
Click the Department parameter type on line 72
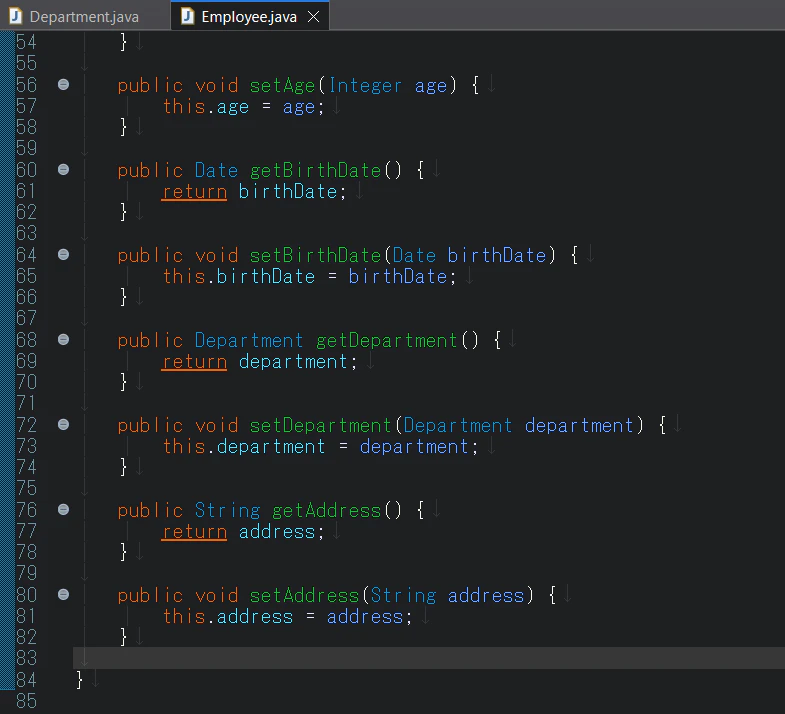coord(458,426)
